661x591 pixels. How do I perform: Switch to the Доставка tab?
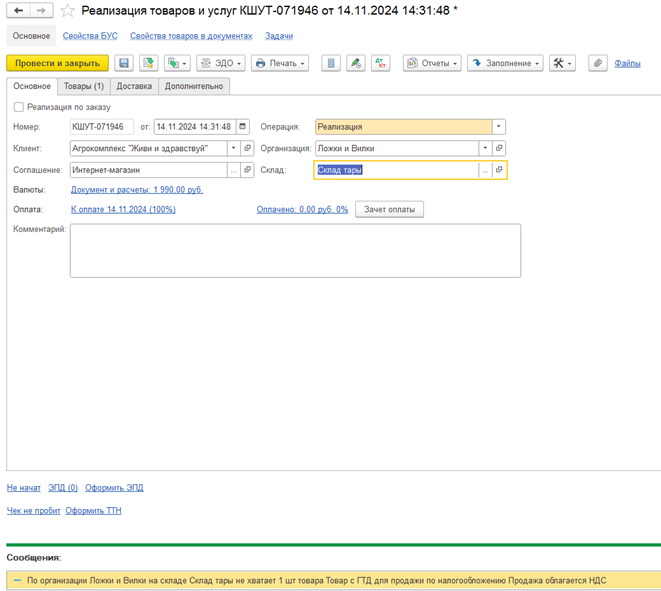pos(134,86)
